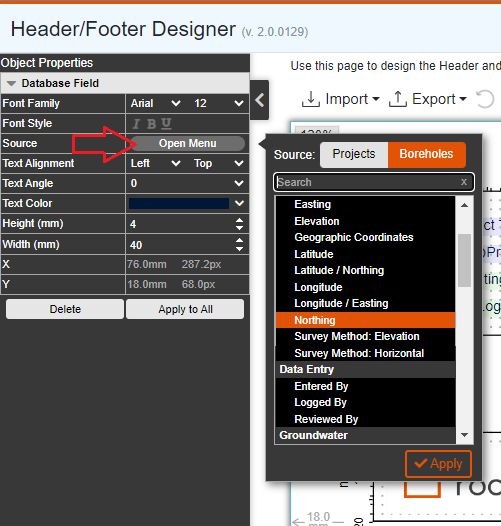This screenshot has width=501, height=526.
Task: Select the highlighted Northing field
Action: (365, 320)
